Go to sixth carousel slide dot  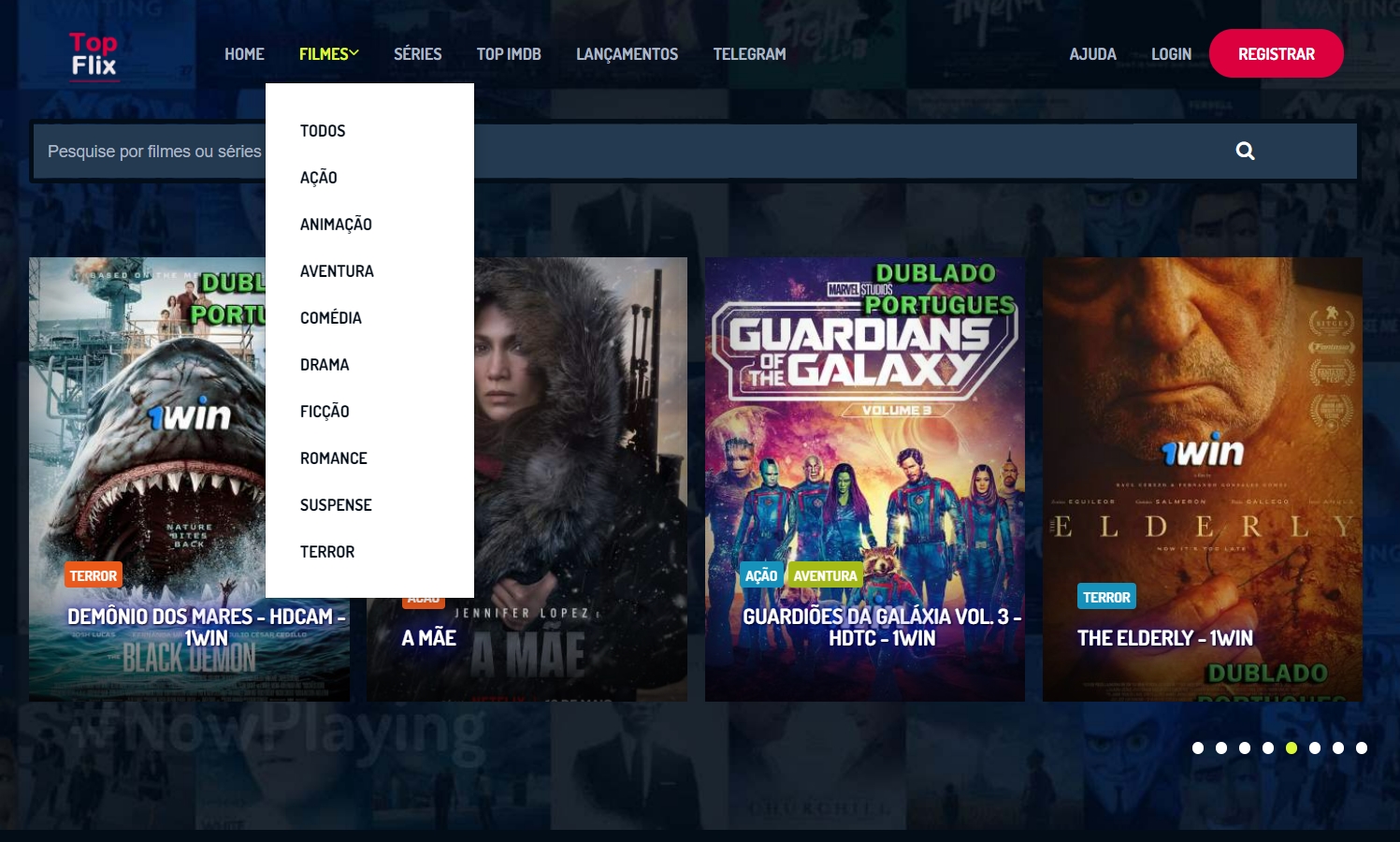click(x=1315, y=748)
